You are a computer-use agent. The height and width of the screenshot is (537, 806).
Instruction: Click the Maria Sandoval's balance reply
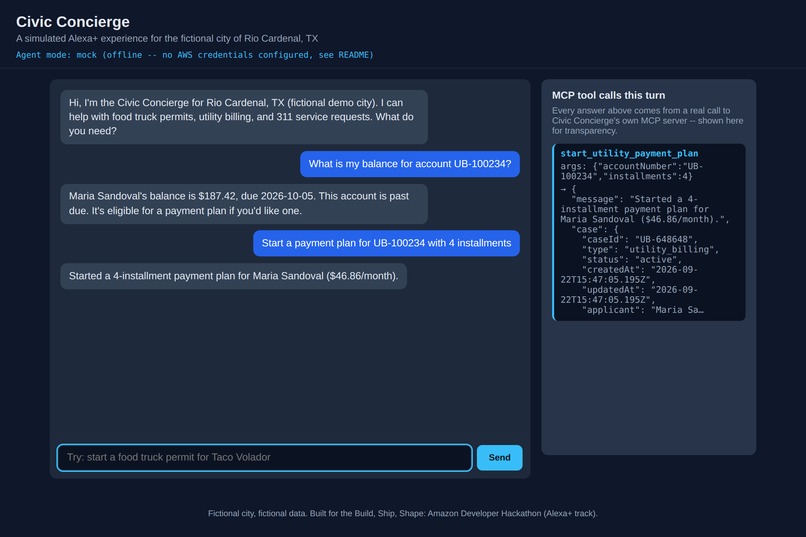(244, 203)
